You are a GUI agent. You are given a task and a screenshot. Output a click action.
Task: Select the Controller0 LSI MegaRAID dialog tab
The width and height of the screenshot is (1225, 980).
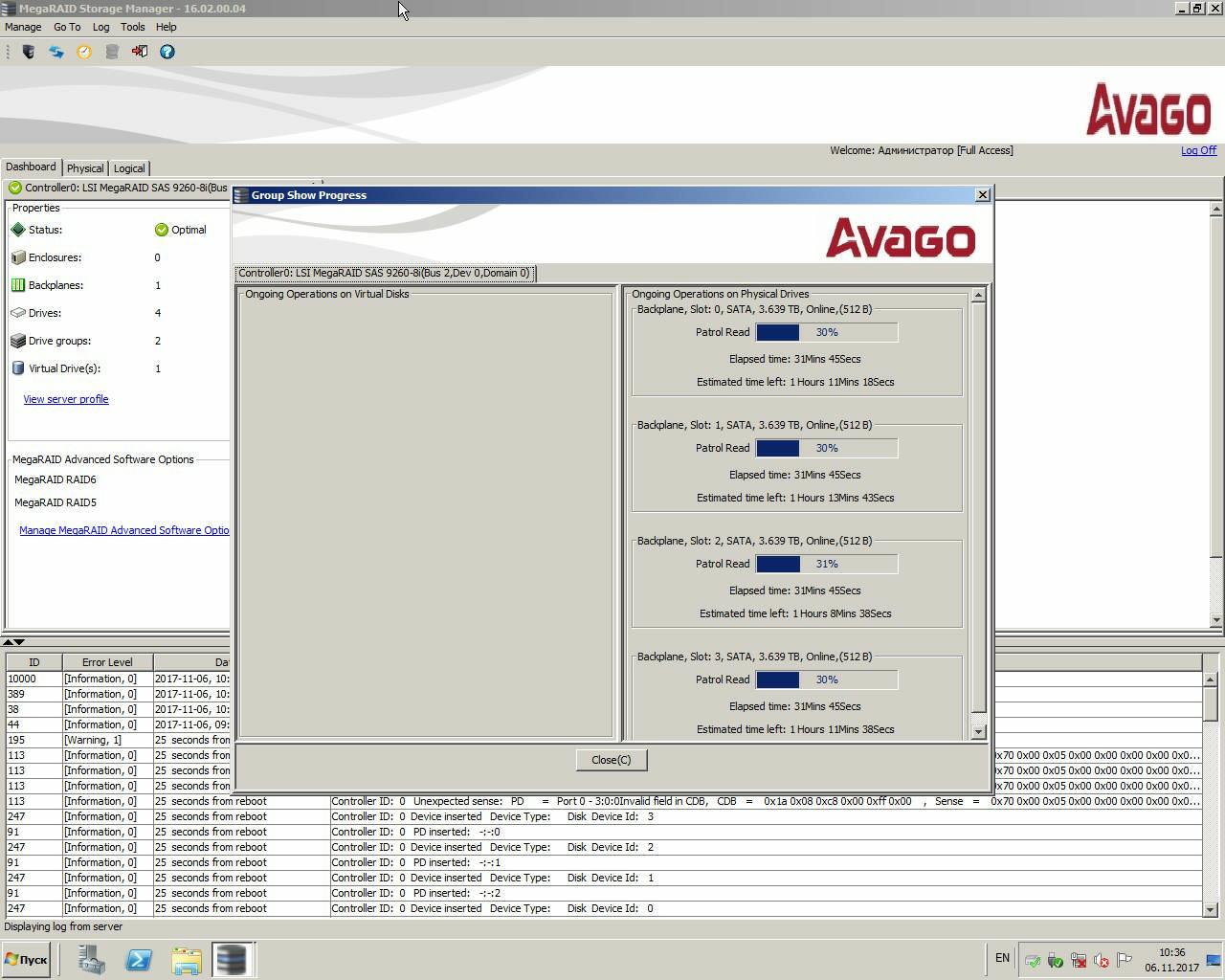coord(384,273)
